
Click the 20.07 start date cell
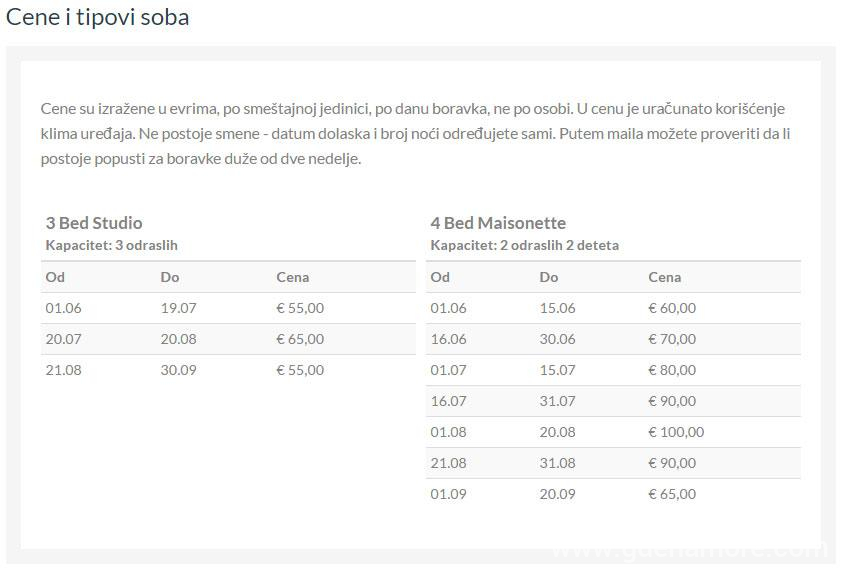click(63, 339)
